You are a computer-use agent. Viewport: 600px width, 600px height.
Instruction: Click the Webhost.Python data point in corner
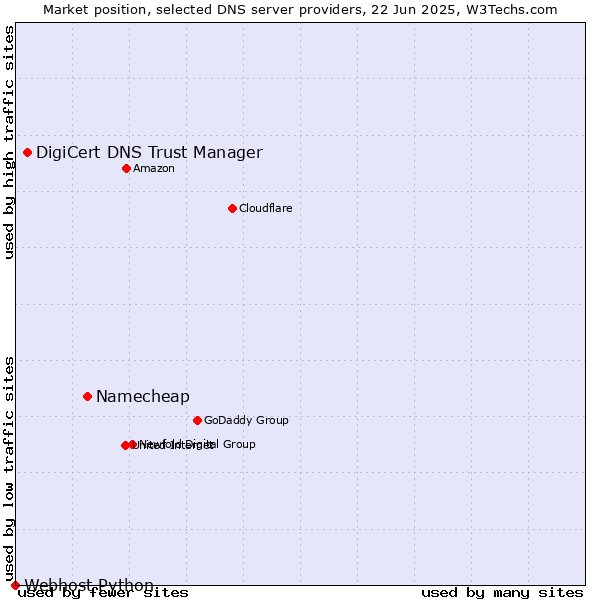(15, 585)
